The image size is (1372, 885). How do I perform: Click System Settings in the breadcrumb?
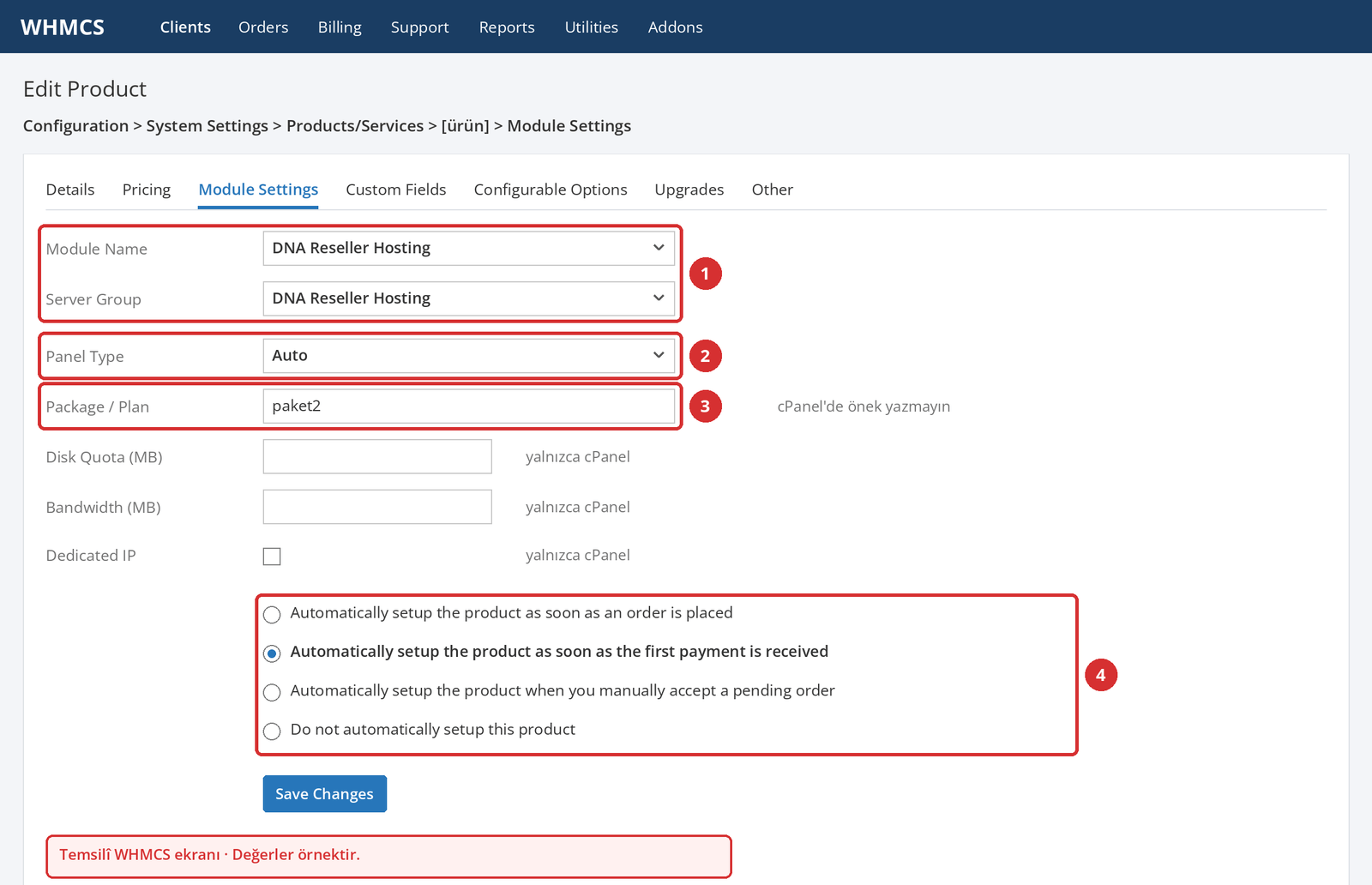click(207, 126)
